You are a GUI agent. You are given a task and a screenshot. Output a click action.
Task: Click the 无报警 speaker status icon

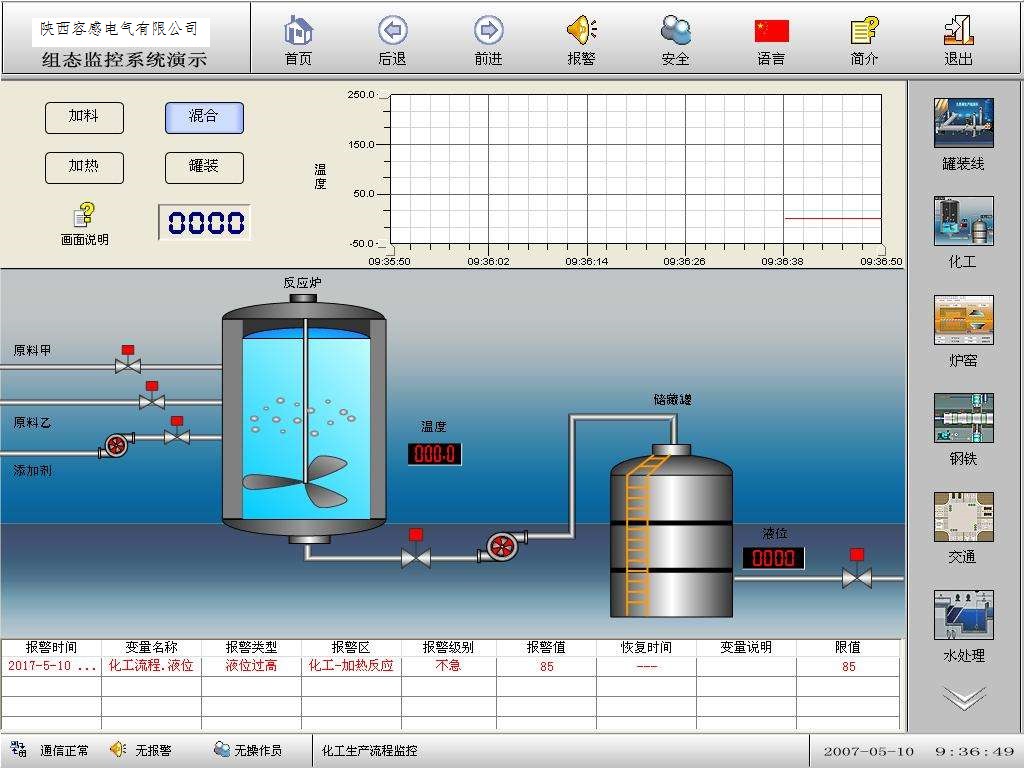tap(118, 749)
